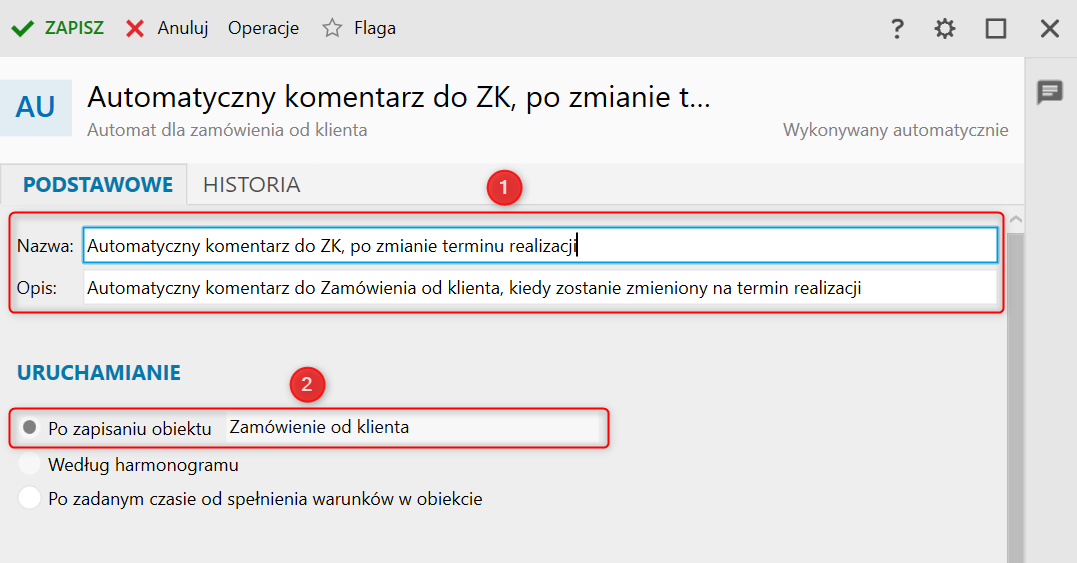Open settings with the gear icon

[x=945, y=29]
